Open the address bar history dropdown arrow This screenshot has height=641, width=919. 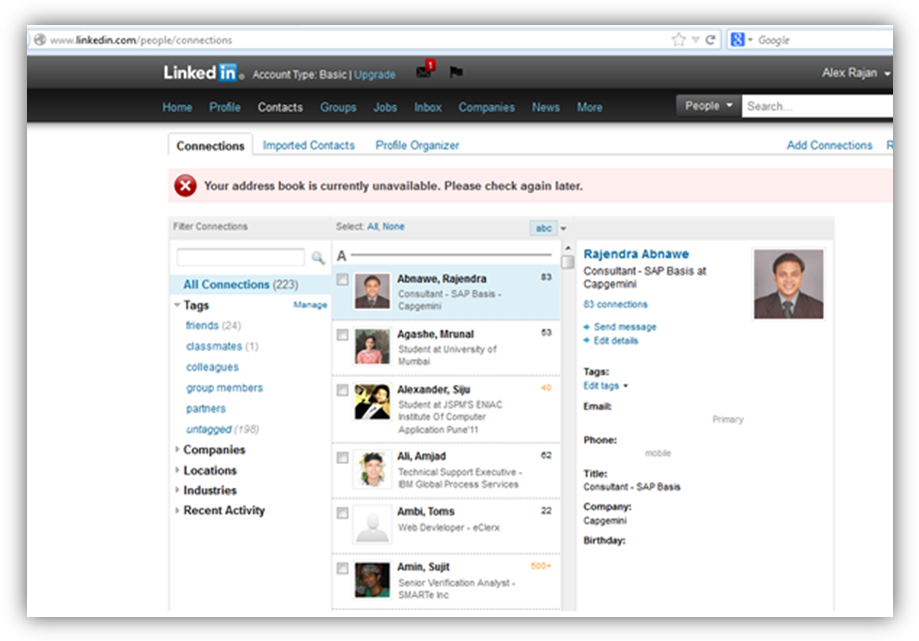(x=696, y=40)
